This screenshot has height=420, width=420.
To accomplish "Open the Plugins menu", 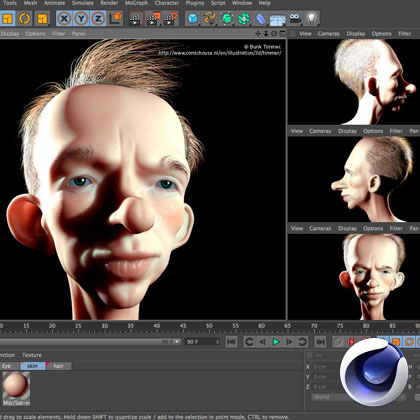I will coord(195,3).
